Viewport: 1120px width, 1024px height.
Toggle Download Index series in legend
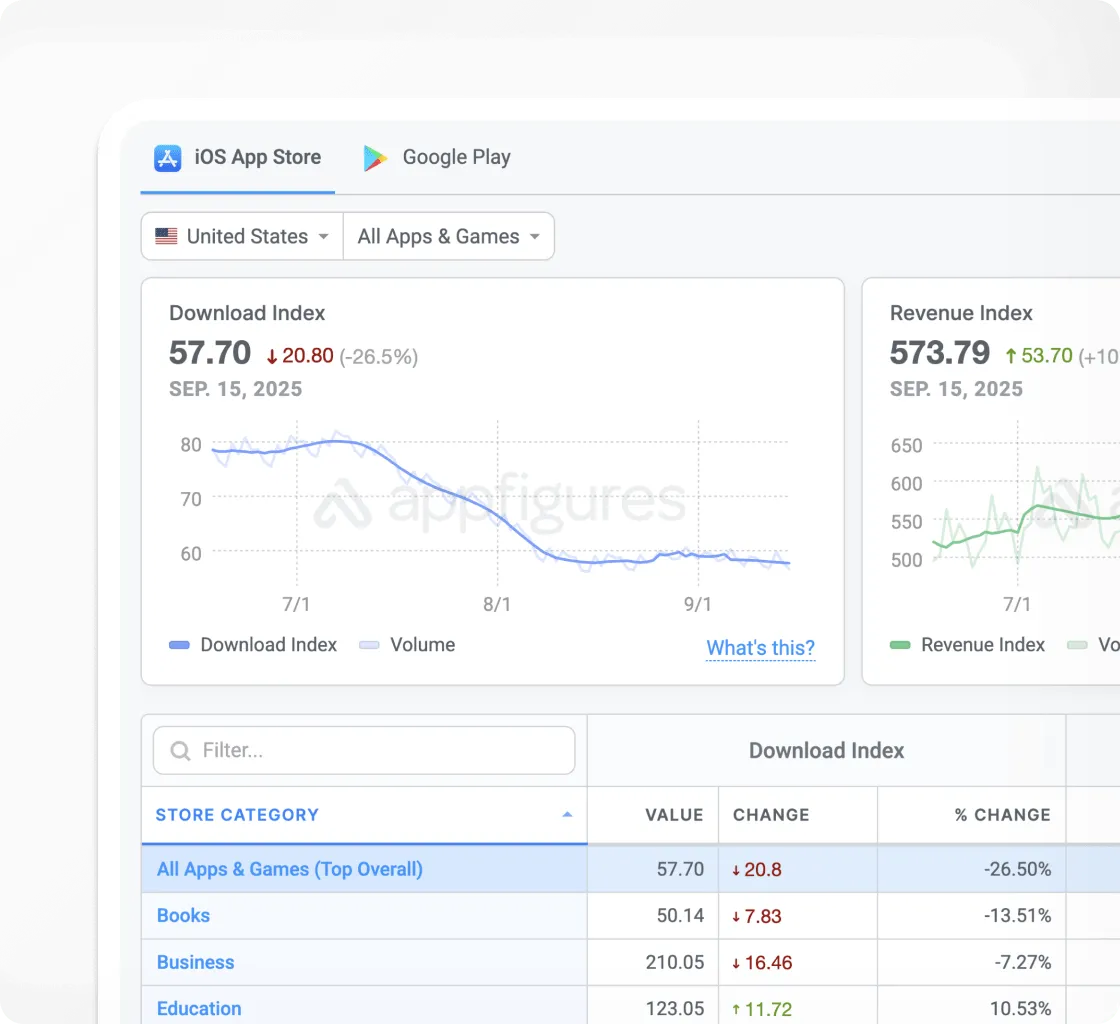[253, 645]
